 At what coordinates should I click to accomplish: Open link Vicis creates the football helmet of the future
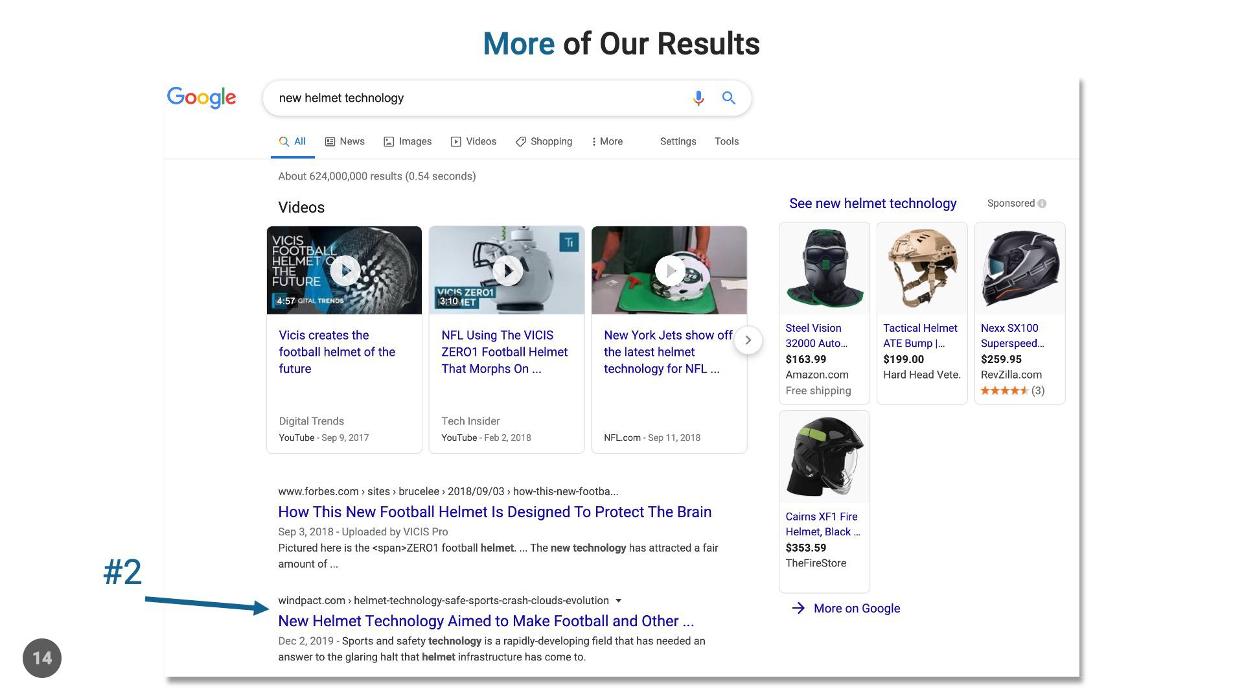point(337,352)
